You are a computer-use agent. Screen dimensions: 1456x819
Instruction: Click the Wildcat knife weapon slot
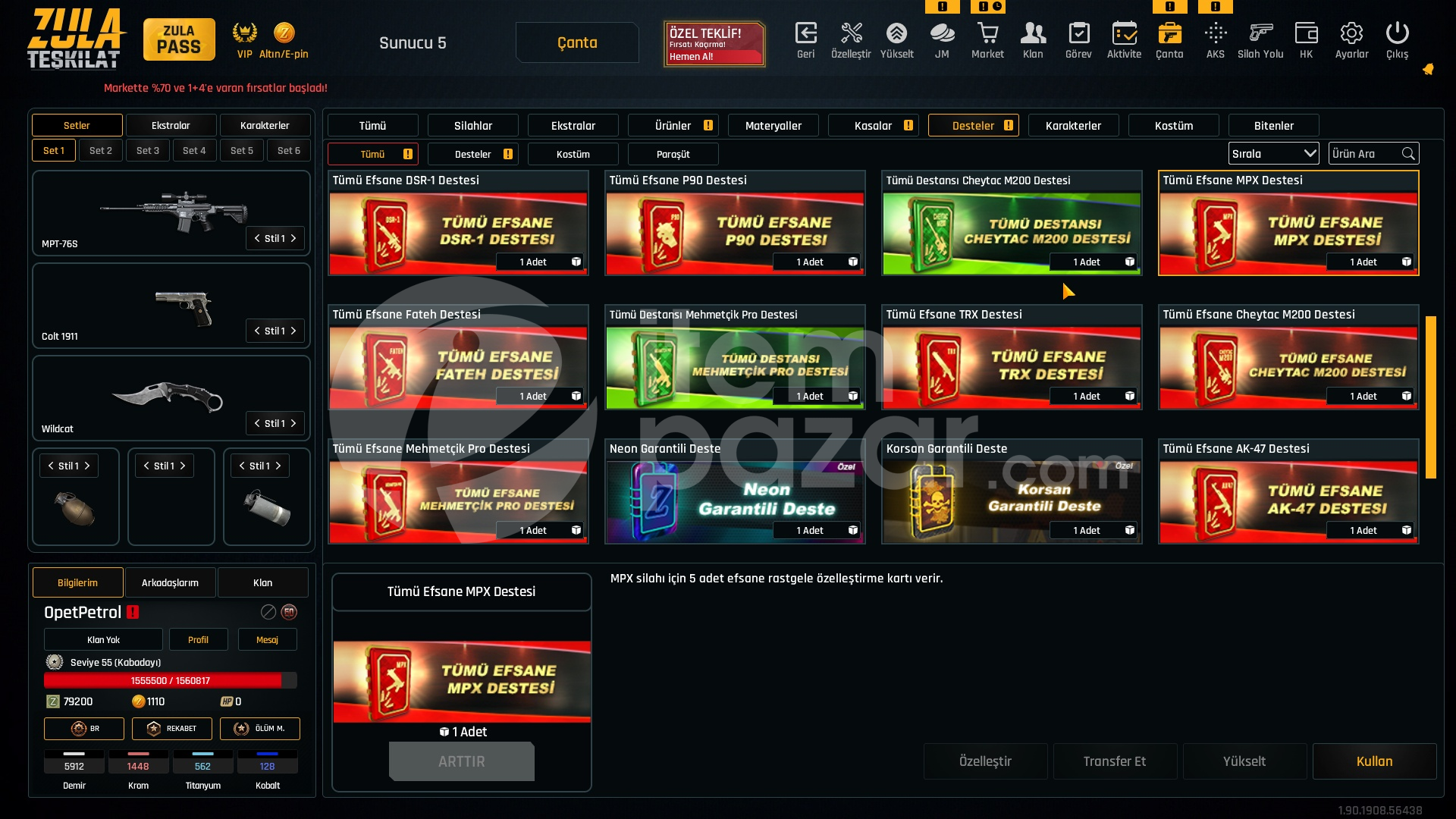click(x=171, y=398)
